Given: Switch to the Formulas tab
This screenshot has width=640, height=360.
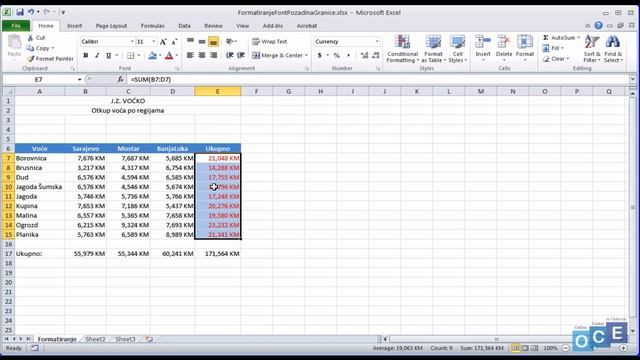Looking at the screenshot, I should click(x=152, y=26).
